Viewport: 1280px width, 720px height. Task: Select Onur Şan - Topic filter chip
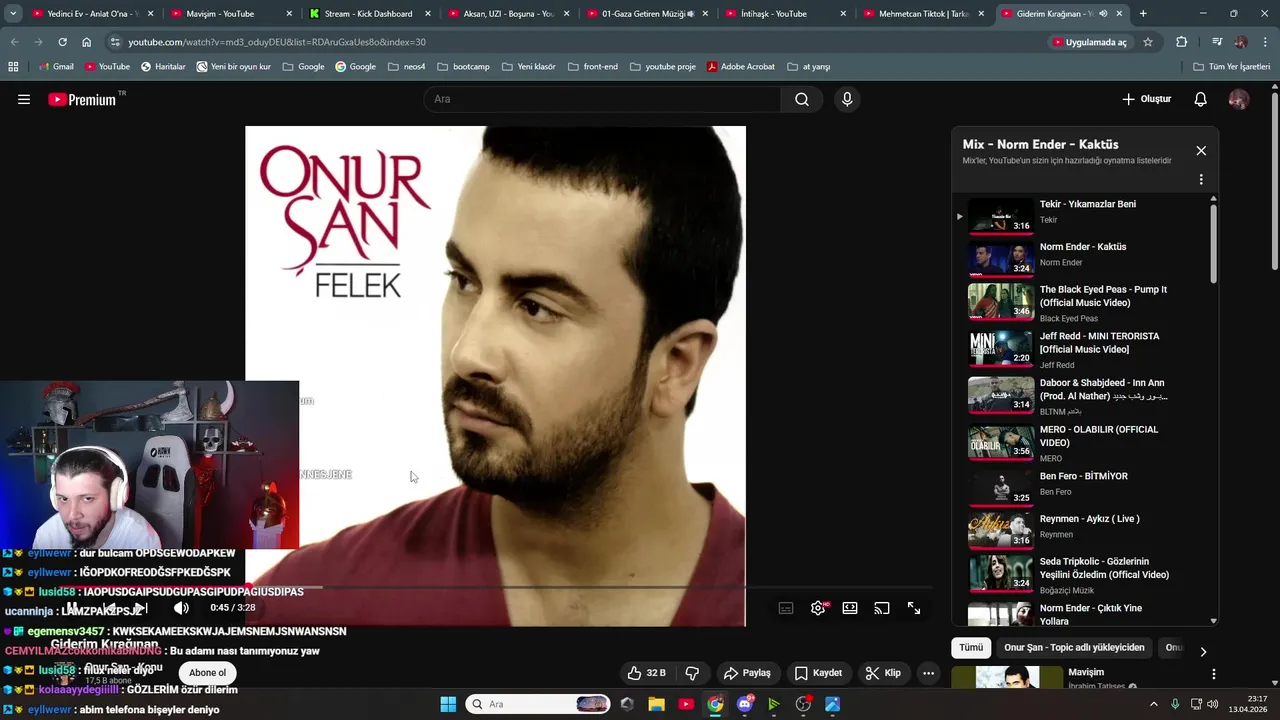[x=1074, y=647]
